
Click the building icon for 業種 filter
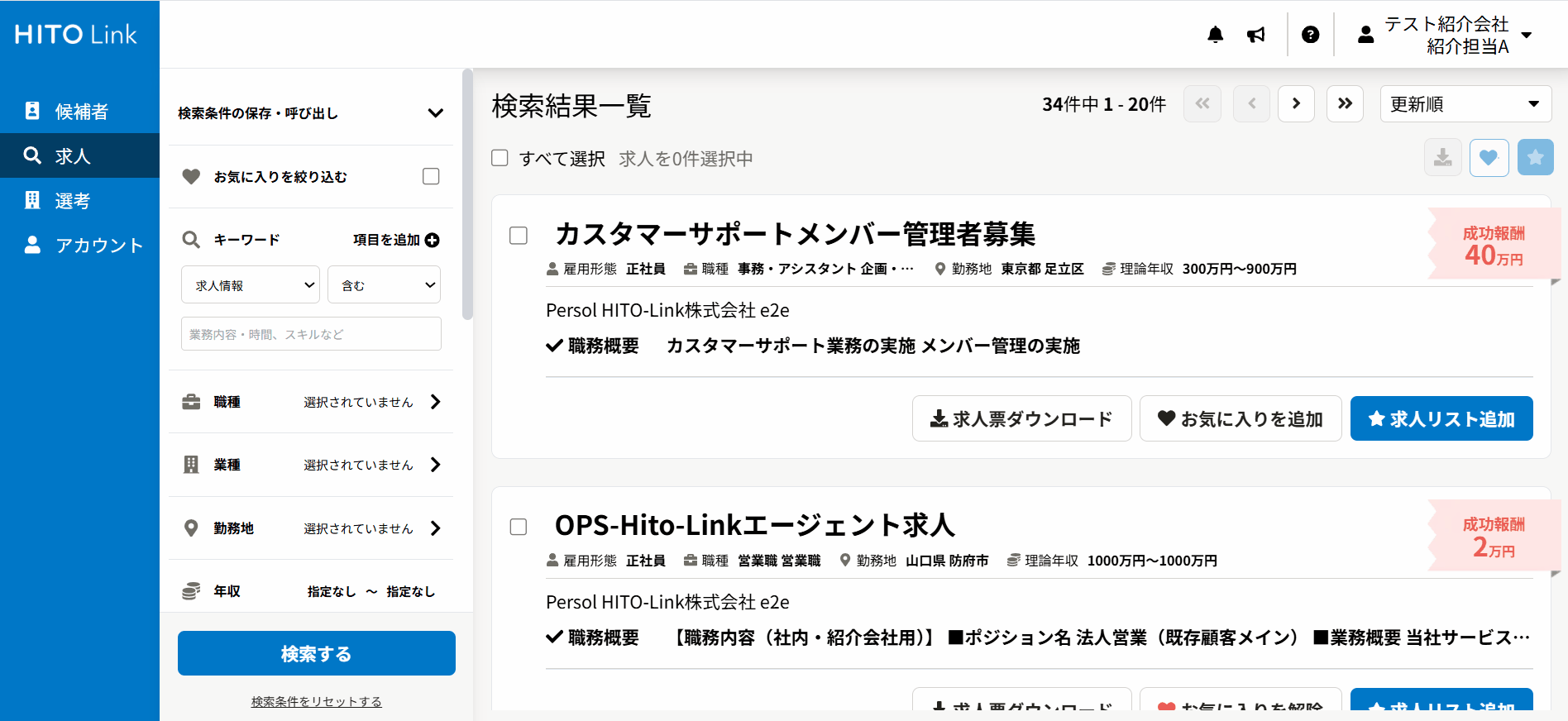(191, 465)
